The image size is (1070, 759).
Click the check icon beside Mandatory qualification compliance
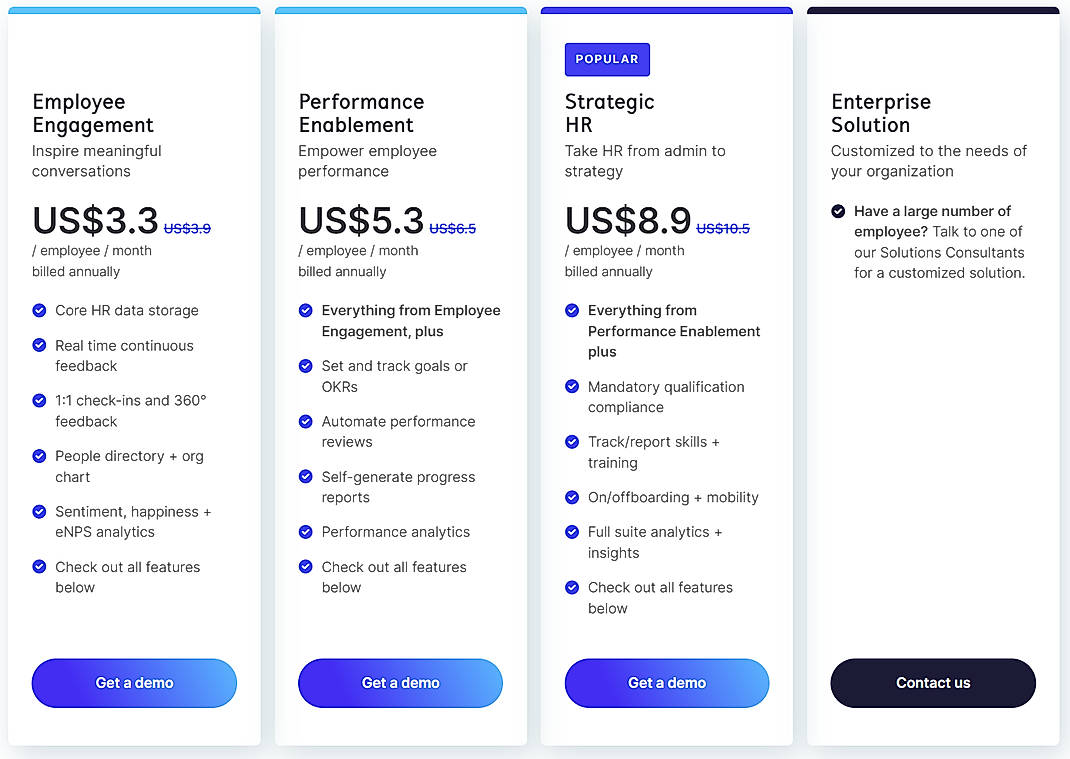[571, 387]
